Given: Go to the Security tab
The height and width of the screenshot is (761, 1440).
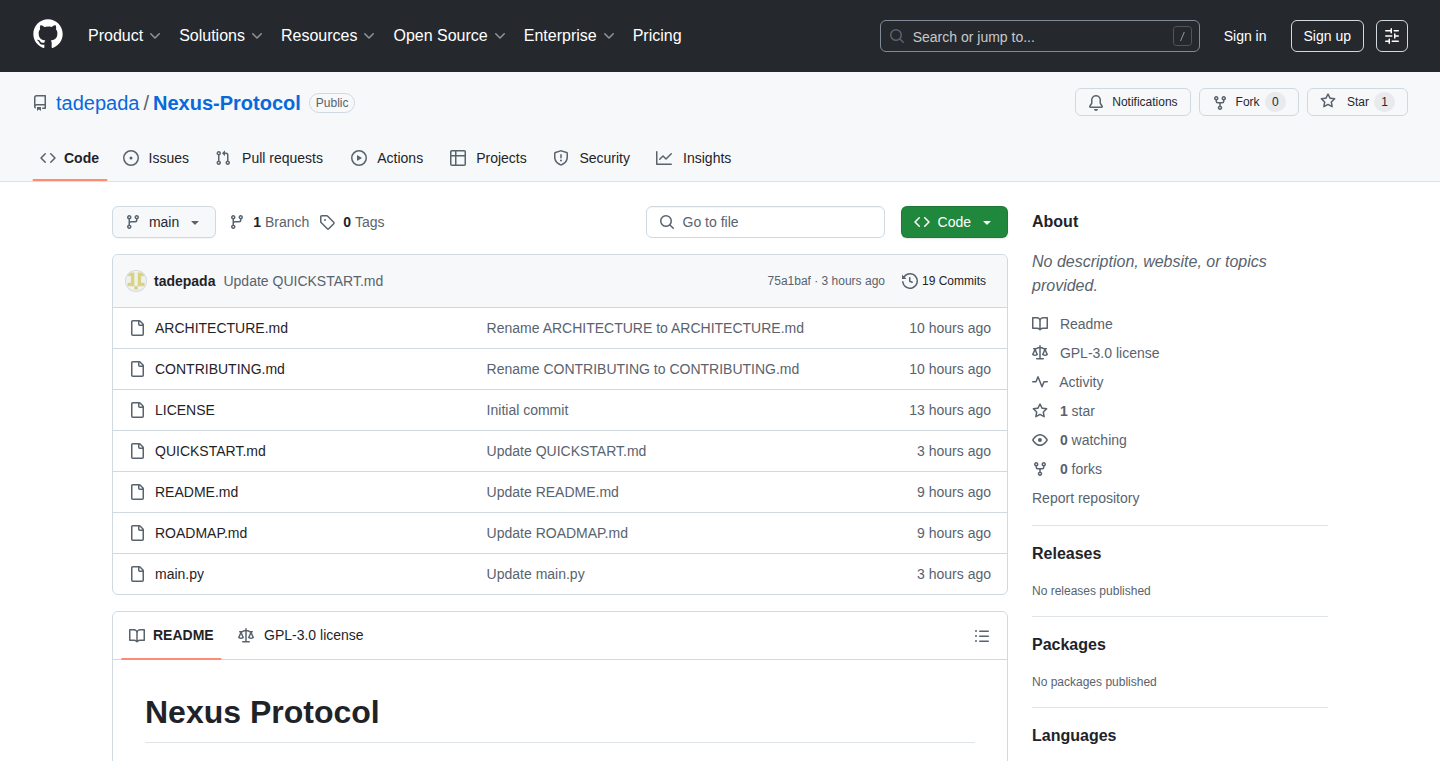Looking at the screenshot, I should point(592,158).
